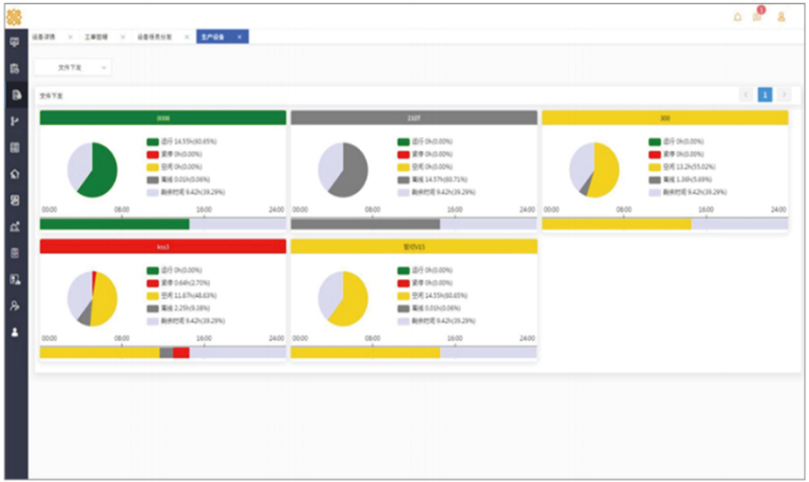The width and height of the screenshot is (809, 482).
Task: Click the pie chart in the 210T card
Action: (x=343, y=170)
